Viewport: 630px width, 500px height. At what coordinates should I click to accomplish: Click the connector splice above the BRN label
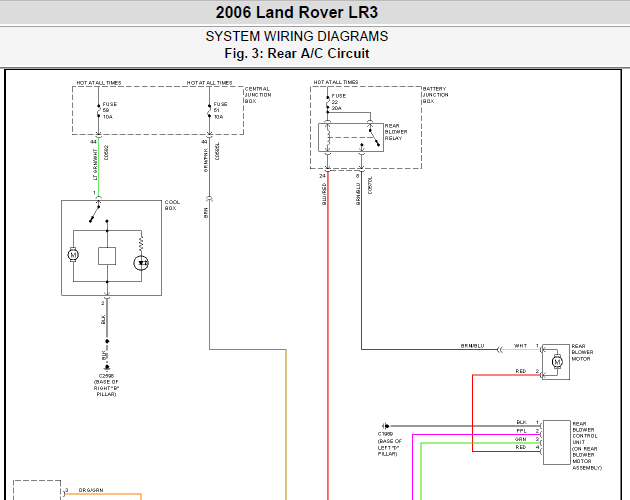tap(209, 199)
